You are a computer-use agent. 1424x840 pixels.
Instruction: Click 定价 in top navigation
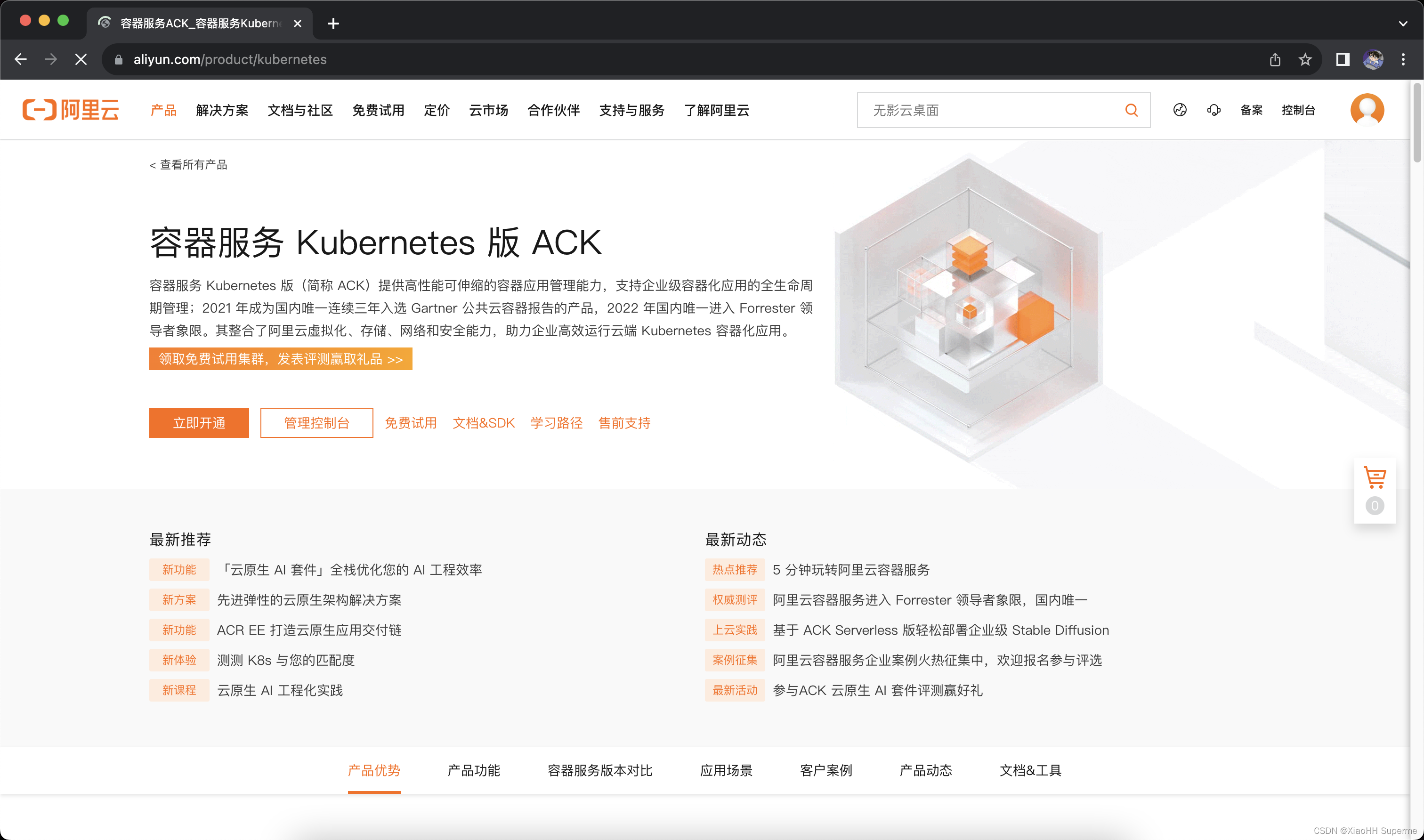point(437,110)
